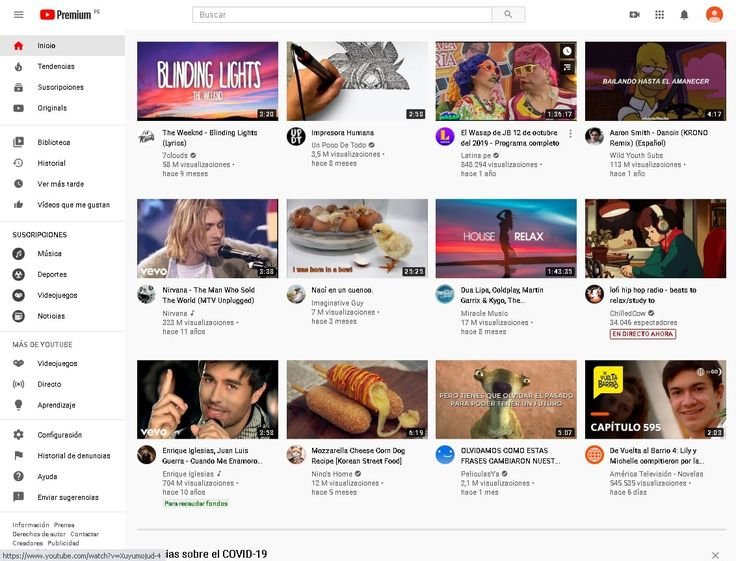The image size is (736, 561).
Task: Click the Aprendizaje lightbulb icon
Action: pyautogui.click(x=18, y=405)
